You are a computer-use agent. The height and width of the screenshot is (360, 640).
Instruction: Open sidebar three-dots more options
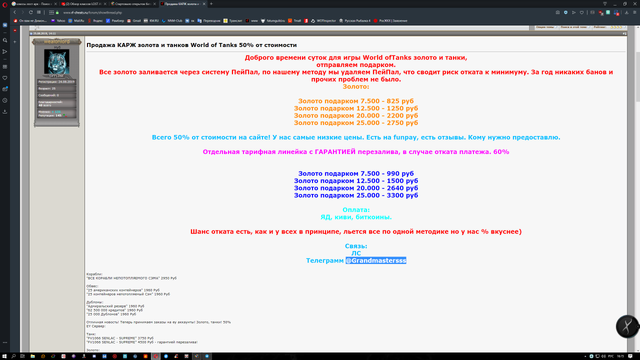[x=5, y=343]
